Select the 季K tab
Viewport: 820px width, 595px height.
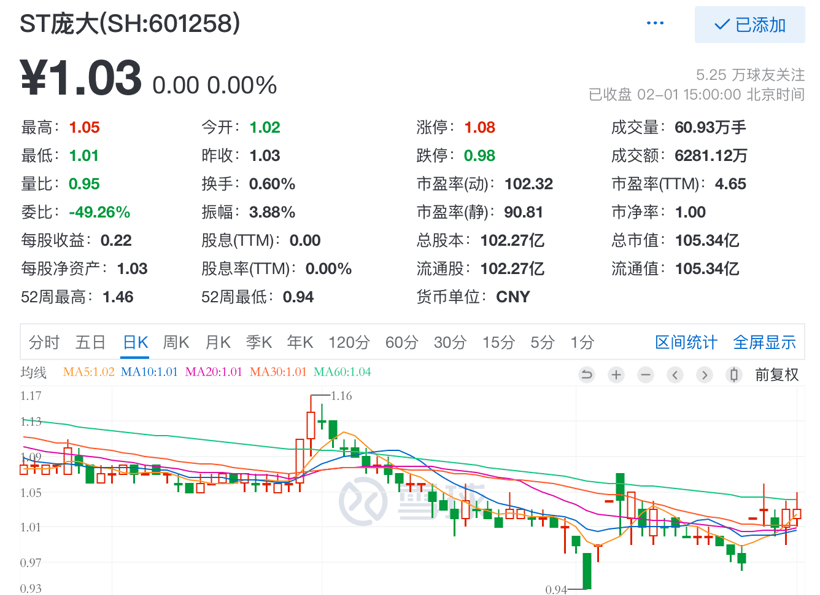coord(259,342)
